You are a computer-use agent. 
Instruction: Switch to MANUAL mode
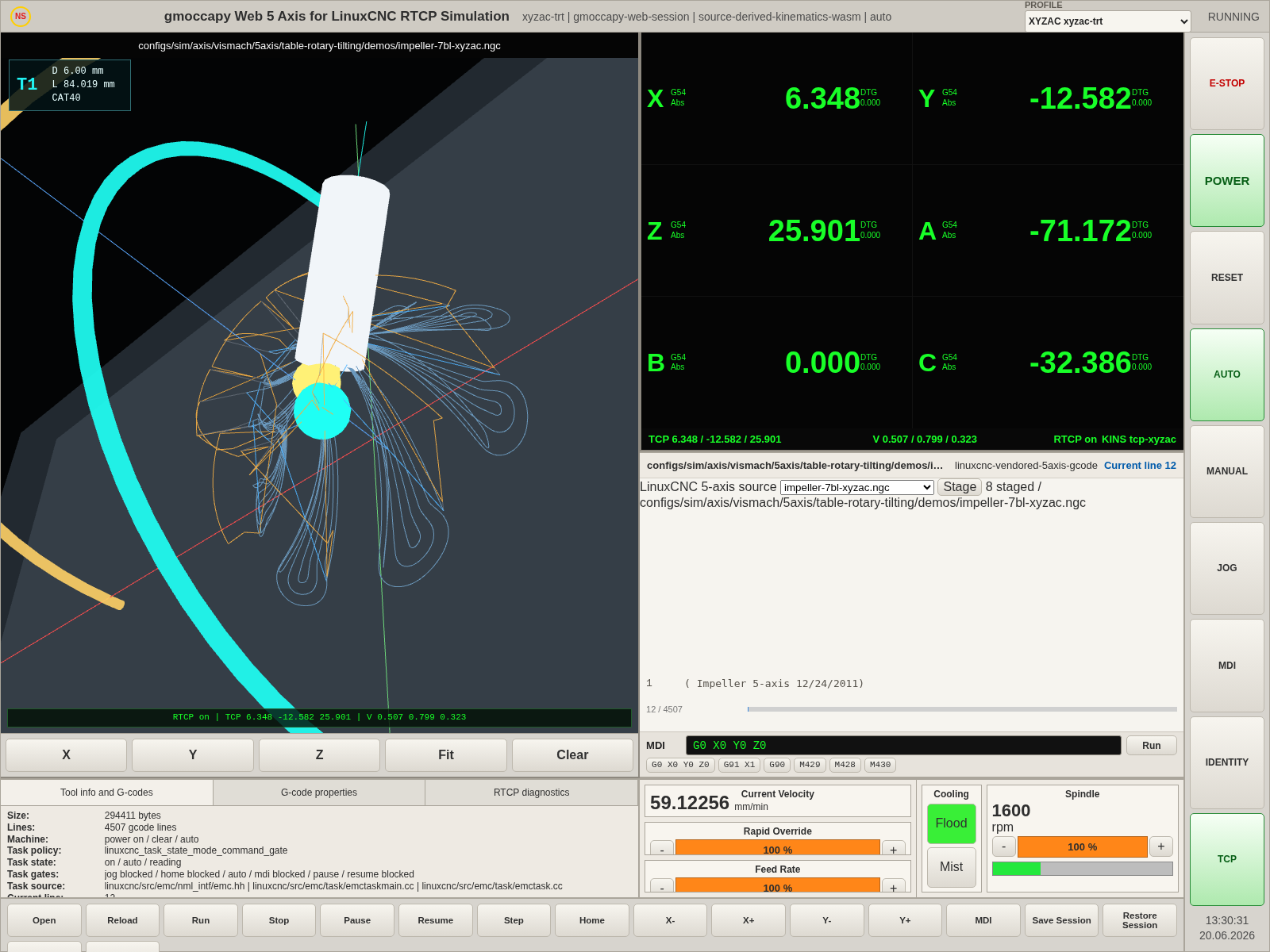coord(1226,471)
